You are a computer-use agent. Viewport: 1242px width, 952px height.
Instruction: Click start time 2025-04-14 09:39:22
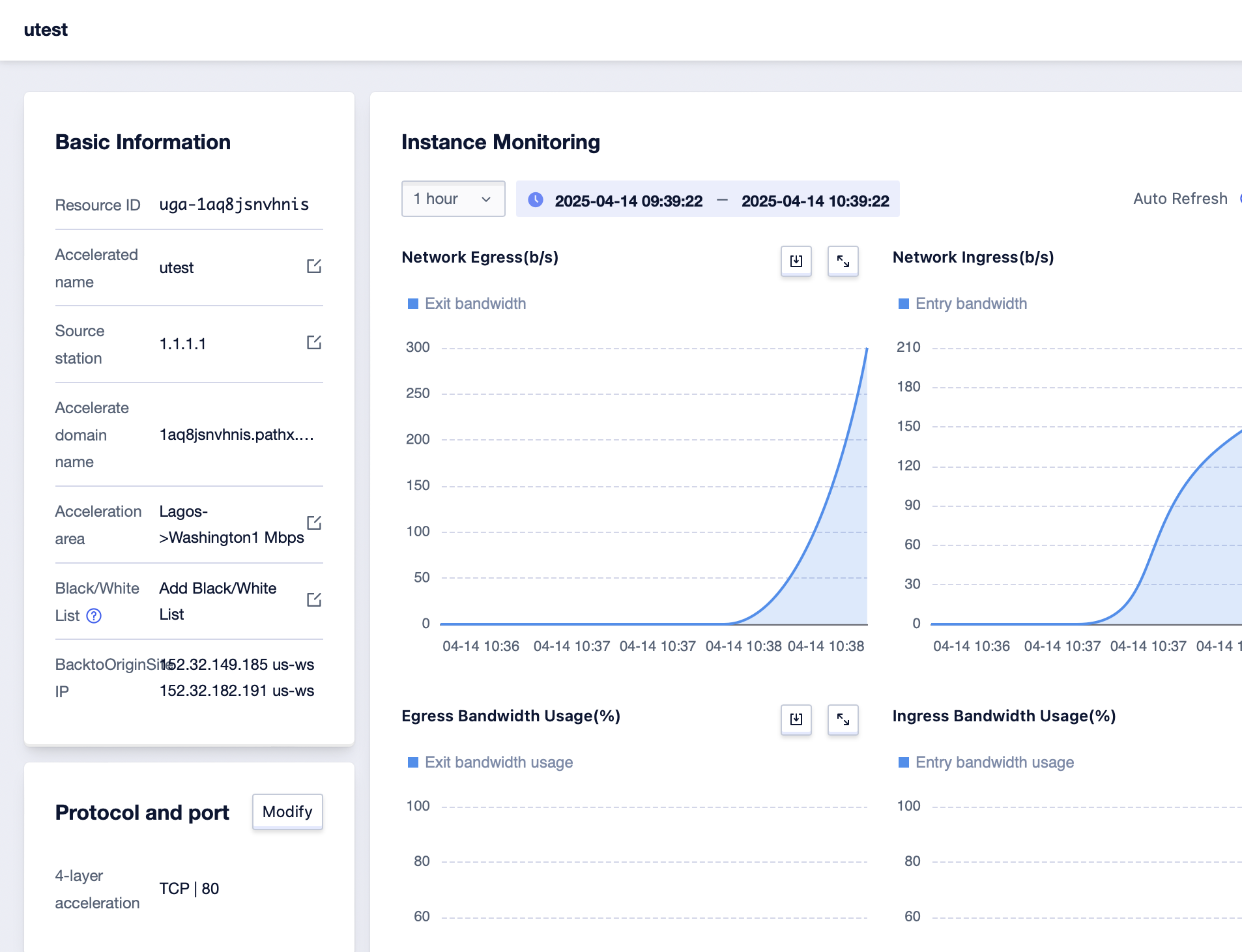(629, 201)
